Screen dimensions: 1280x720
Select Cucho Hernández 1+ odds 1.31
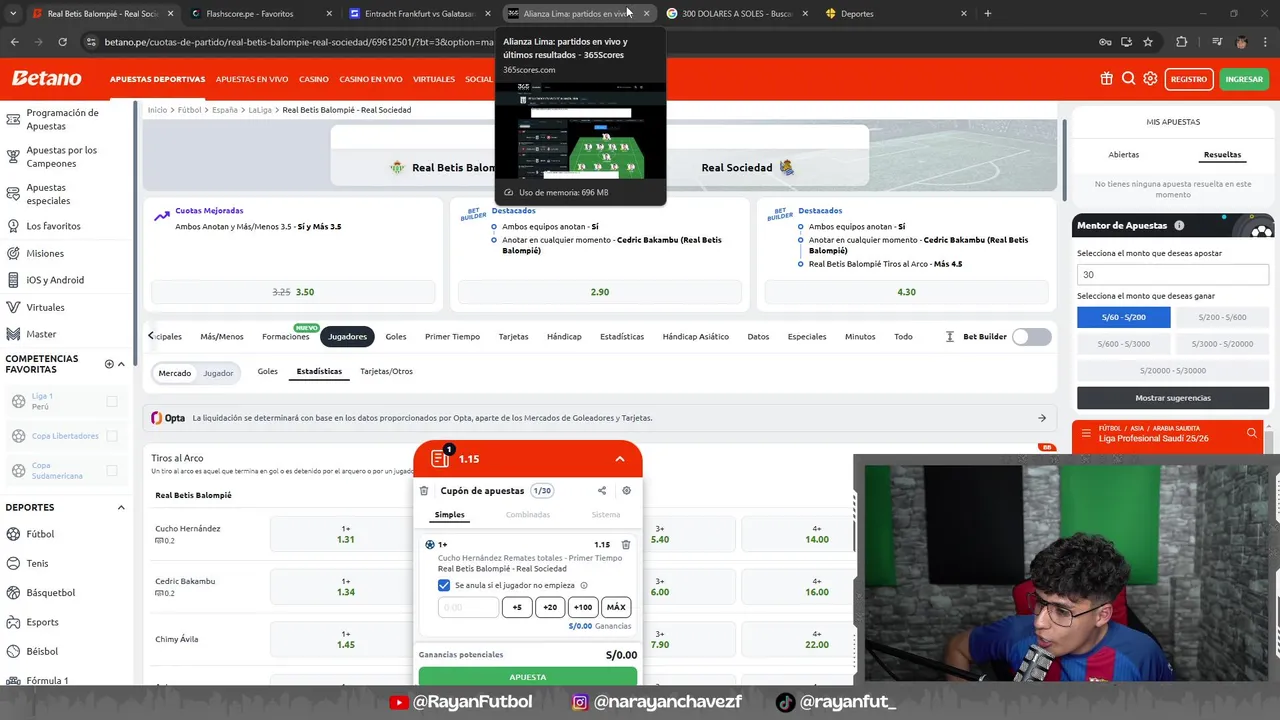(x=346, y=534)
